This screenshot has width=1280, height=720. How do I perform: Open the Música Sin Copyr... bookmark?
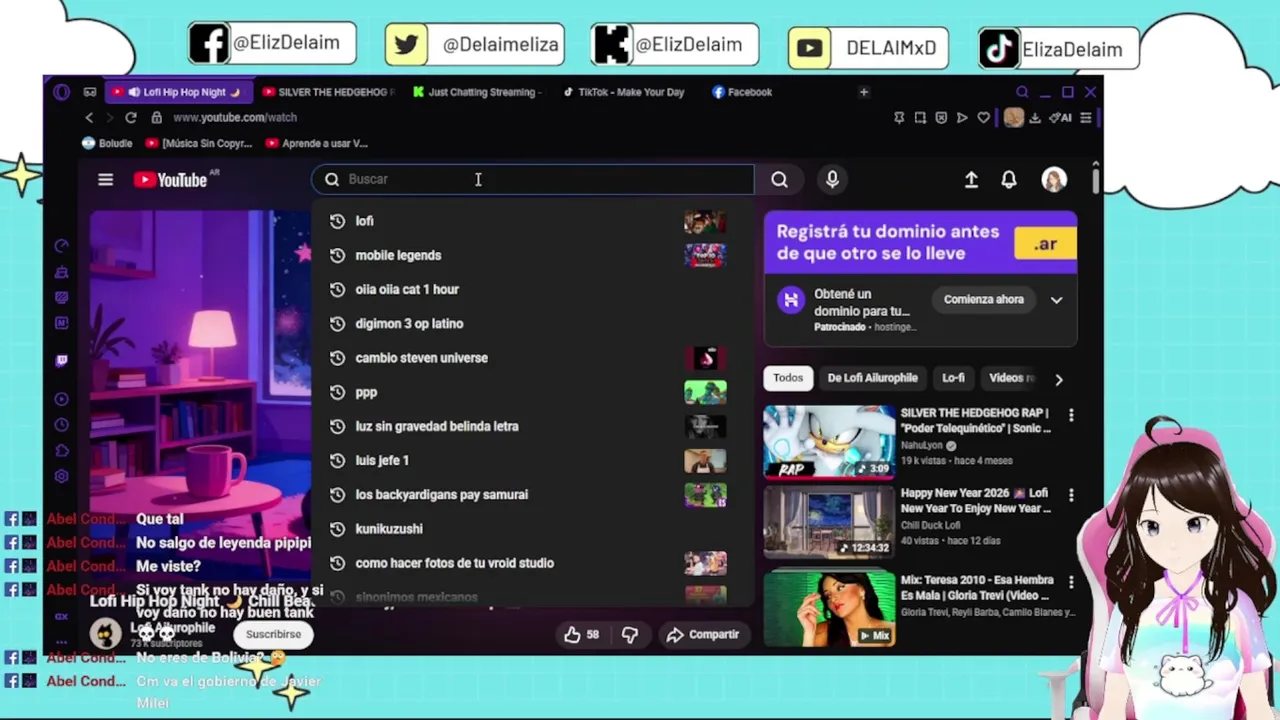tap(199, 143)
